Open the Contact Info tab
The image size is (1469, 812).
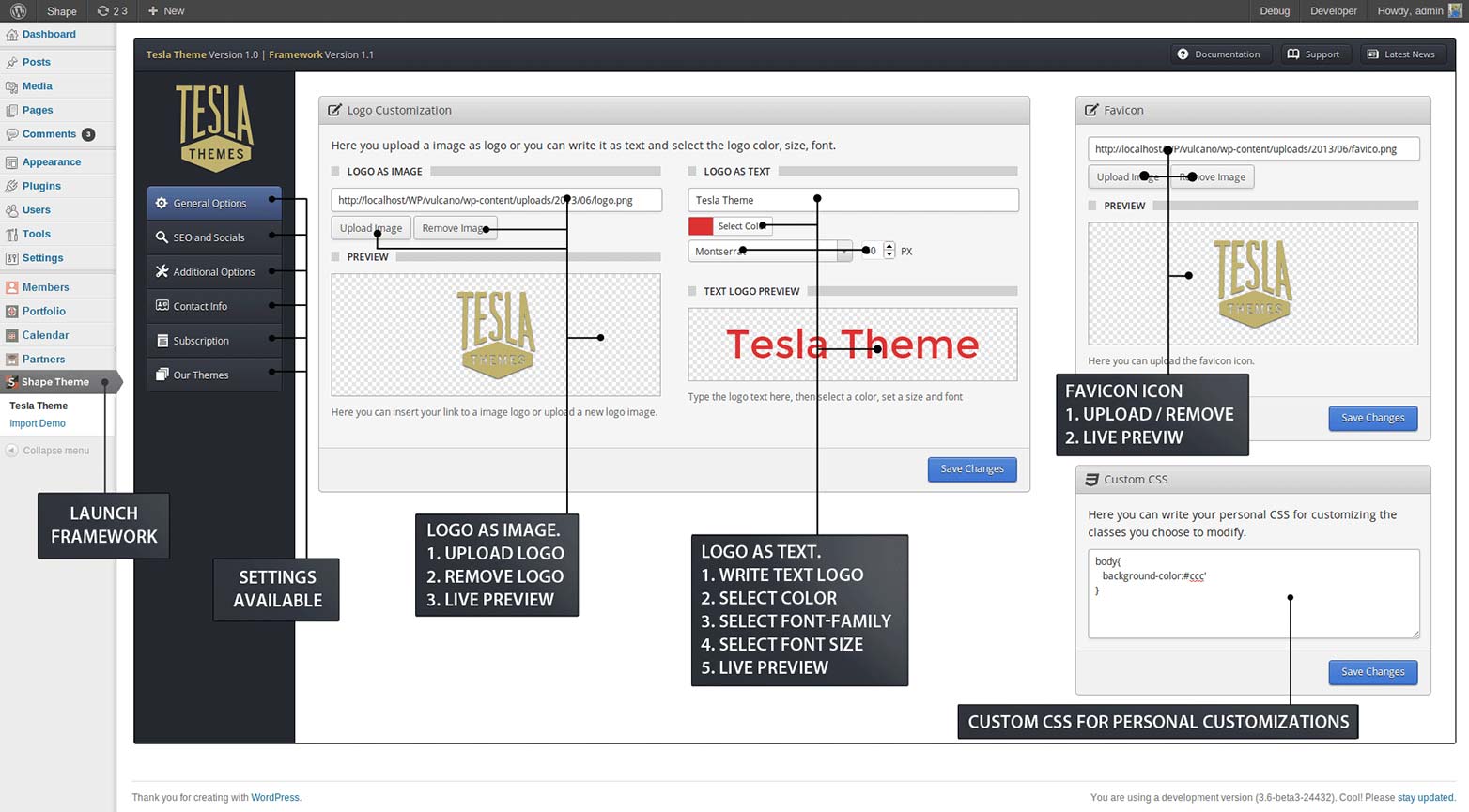pyautogui.click(x=214, y=306)
